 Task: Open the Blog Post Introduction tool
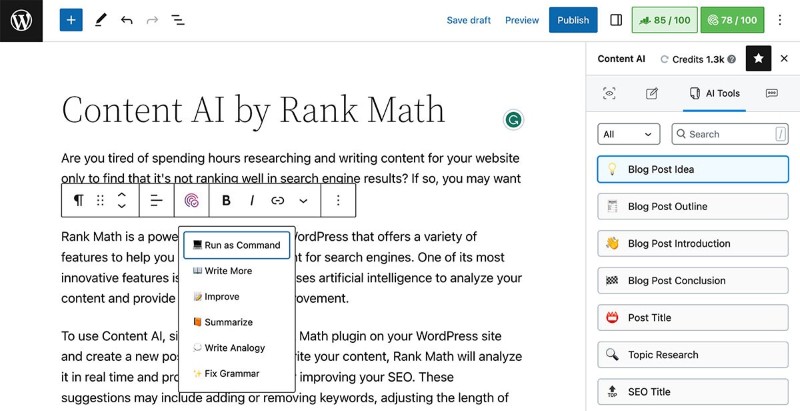693,243
